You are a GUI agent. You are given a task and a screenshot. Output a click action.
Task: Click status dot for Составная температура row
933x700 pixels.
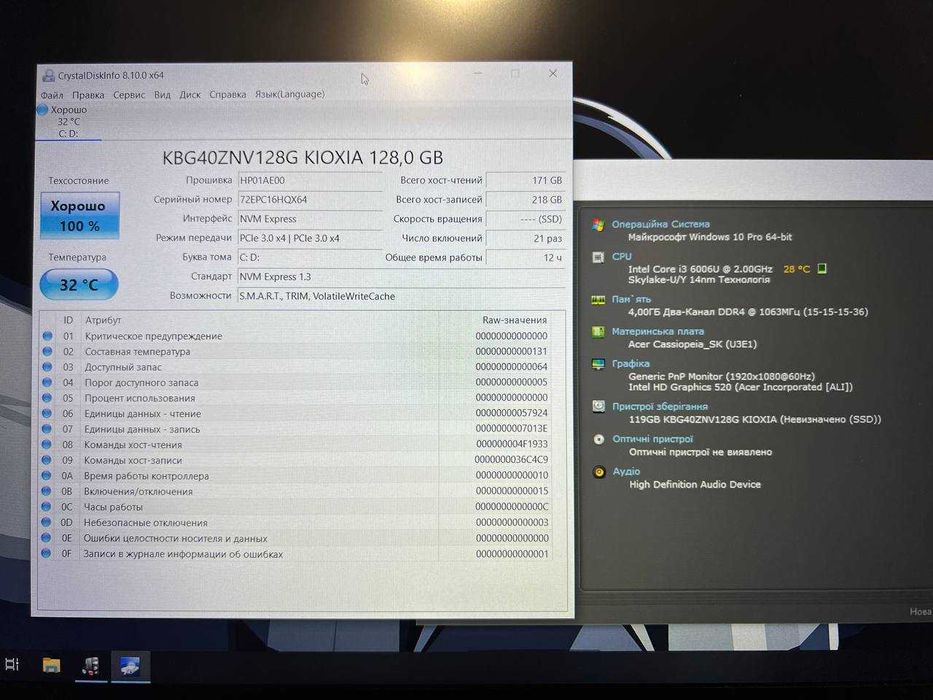click(x=48, y=351)
